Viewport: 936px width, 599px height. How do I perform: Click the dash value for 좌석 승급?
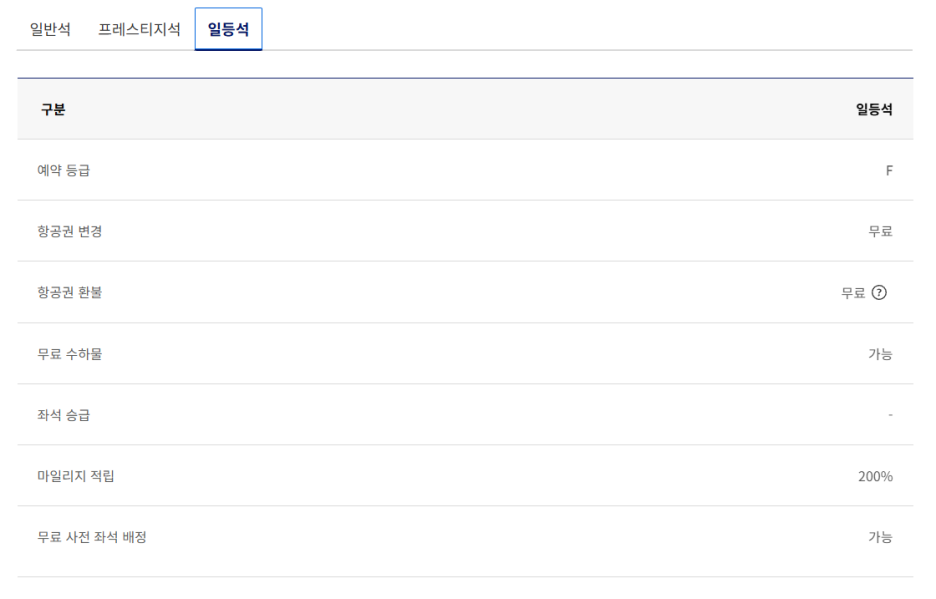890,415
